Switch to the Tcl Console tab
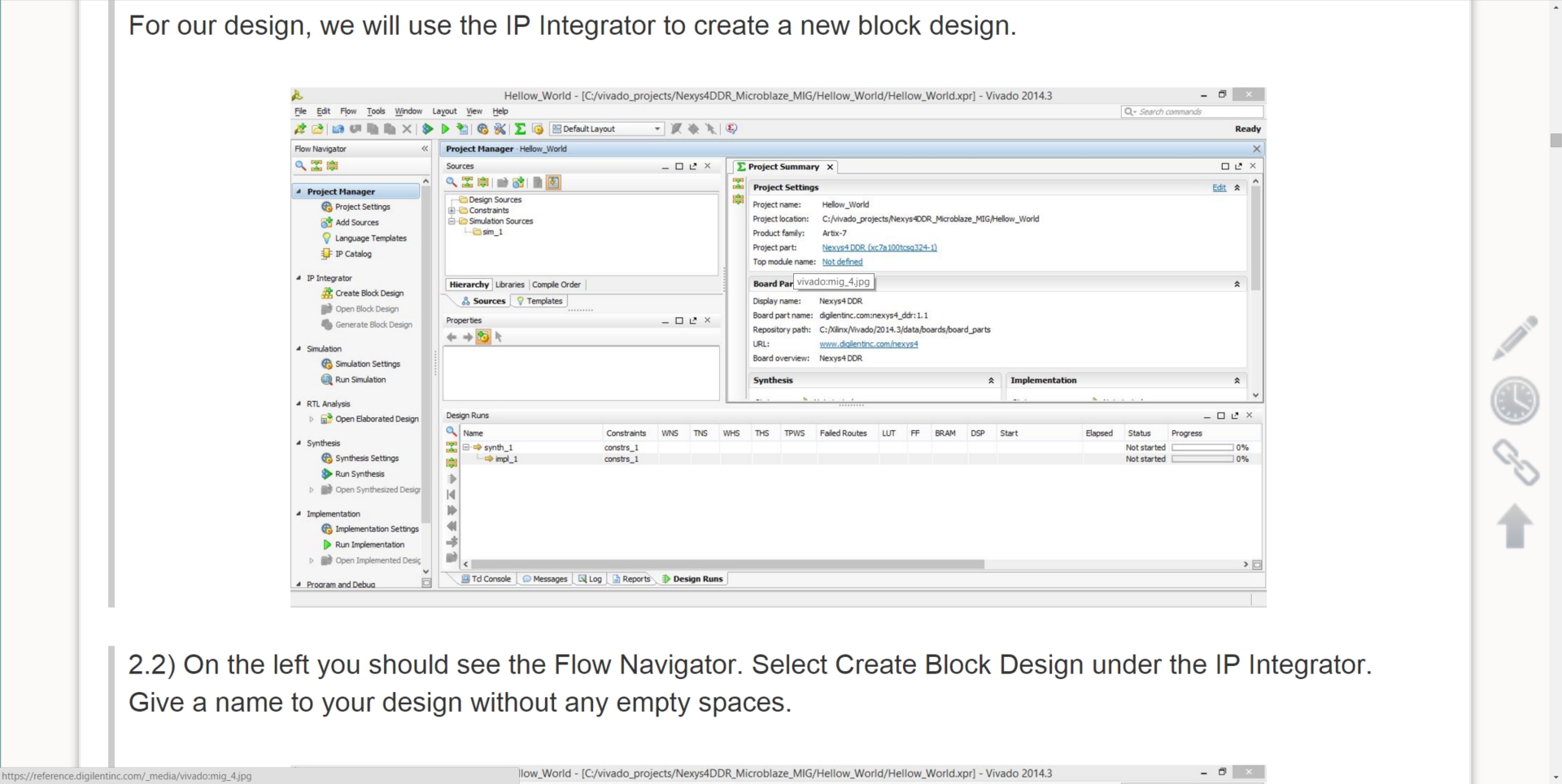Image resolution: width=1562 pixels, height=784 pixels. click(486, 579)
